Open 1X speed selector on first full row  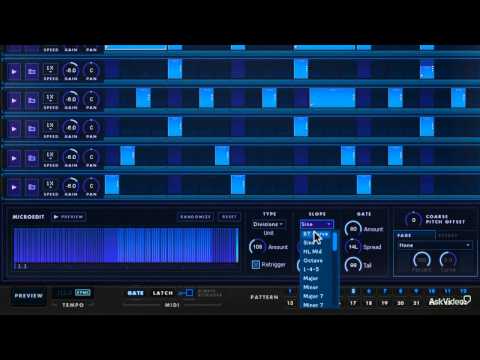50,70
